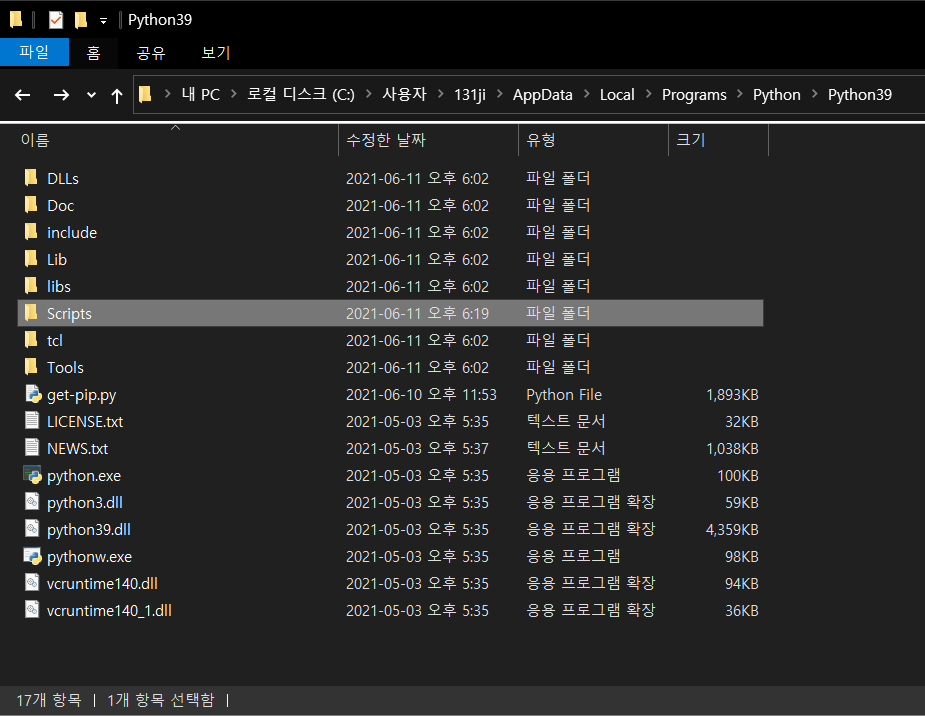Expand the chevron after Programs in address bar
Viewport: 925px width, 716px height.
[740, 94]
